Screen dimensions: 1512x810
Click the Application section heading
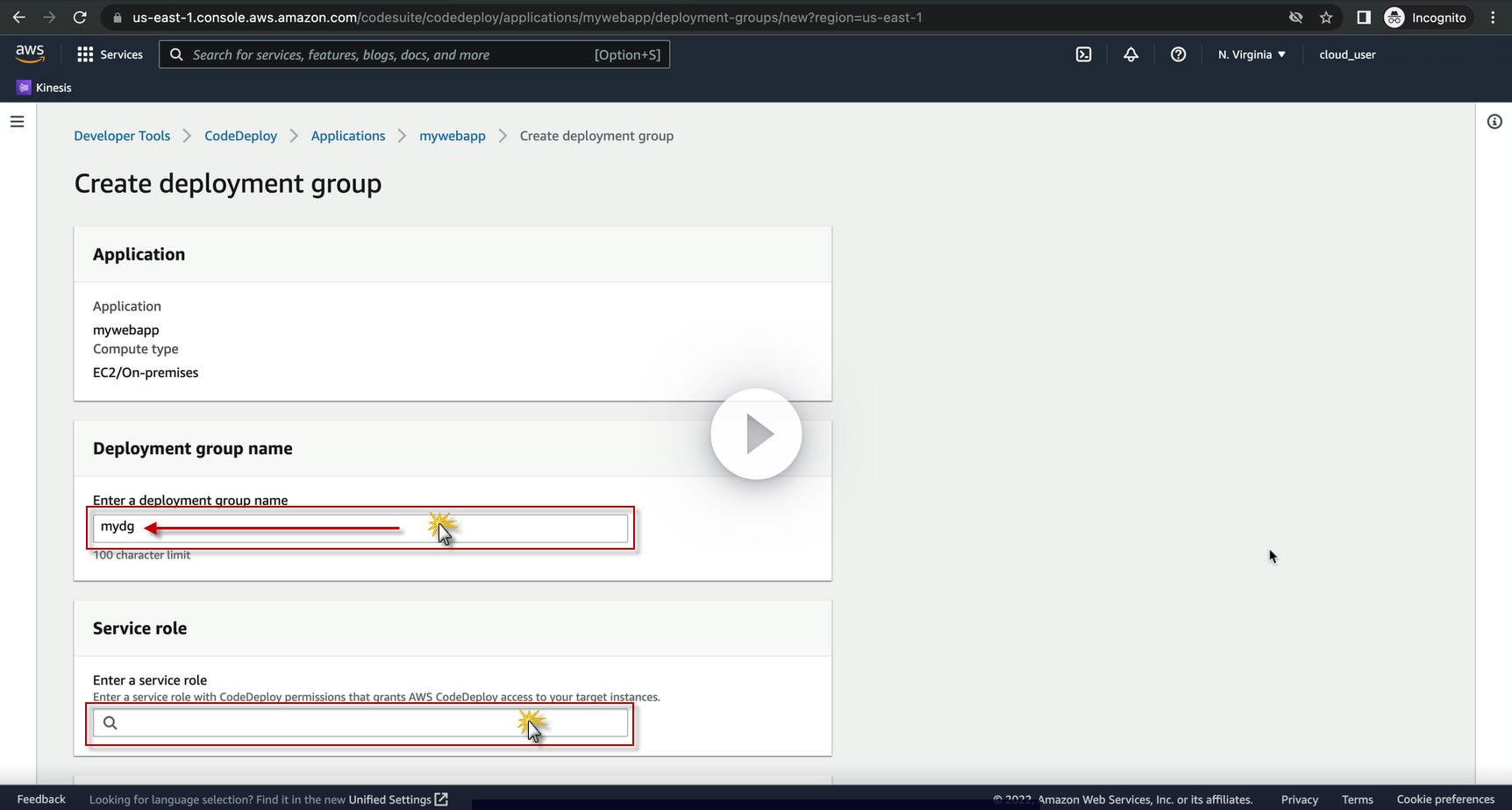[x=139, y=254]
